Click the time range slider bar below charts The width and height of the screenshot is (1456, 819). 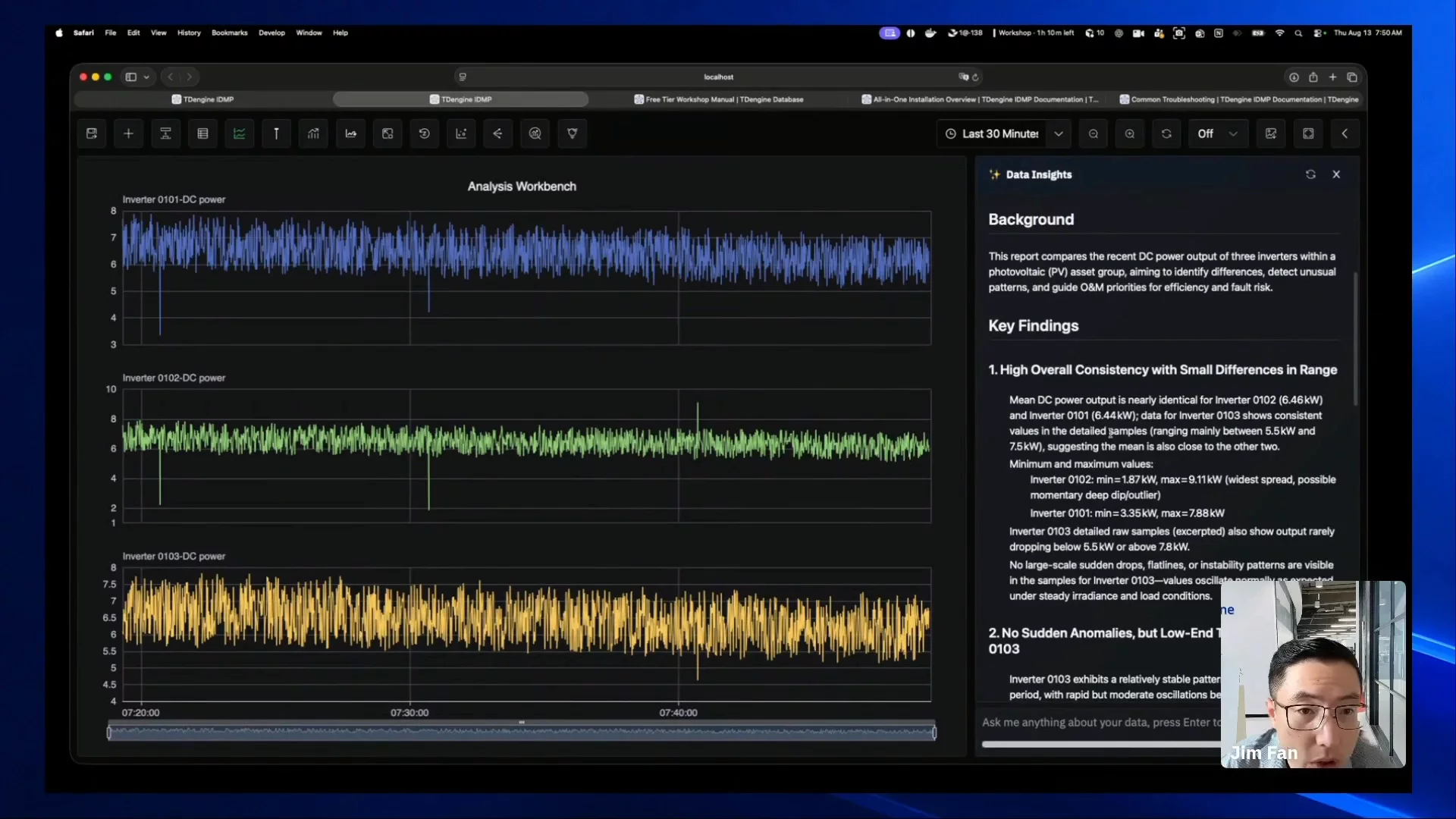(x=522, y=733)
